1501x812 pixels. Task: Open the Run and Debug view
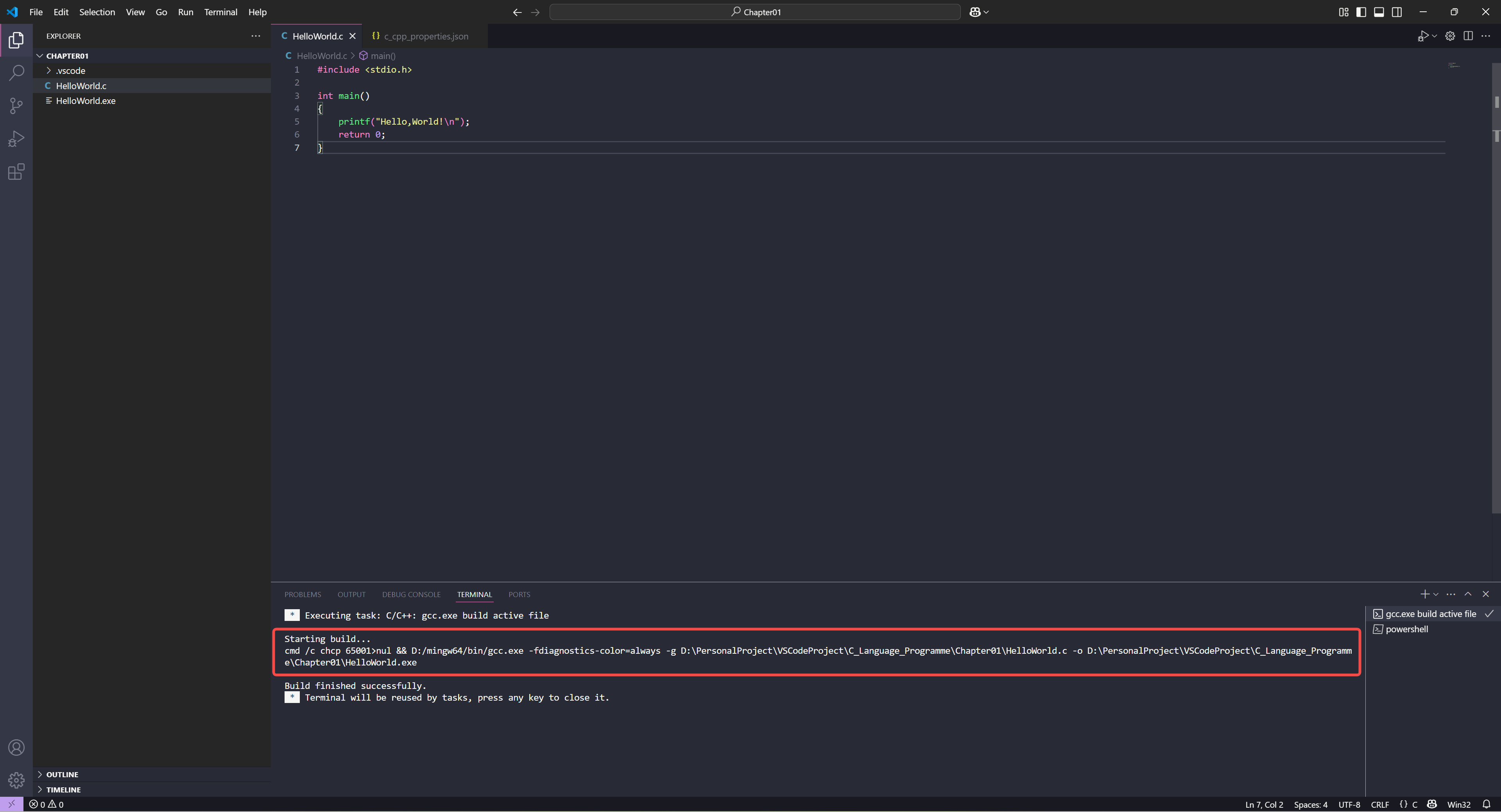(x=16, y=139)
